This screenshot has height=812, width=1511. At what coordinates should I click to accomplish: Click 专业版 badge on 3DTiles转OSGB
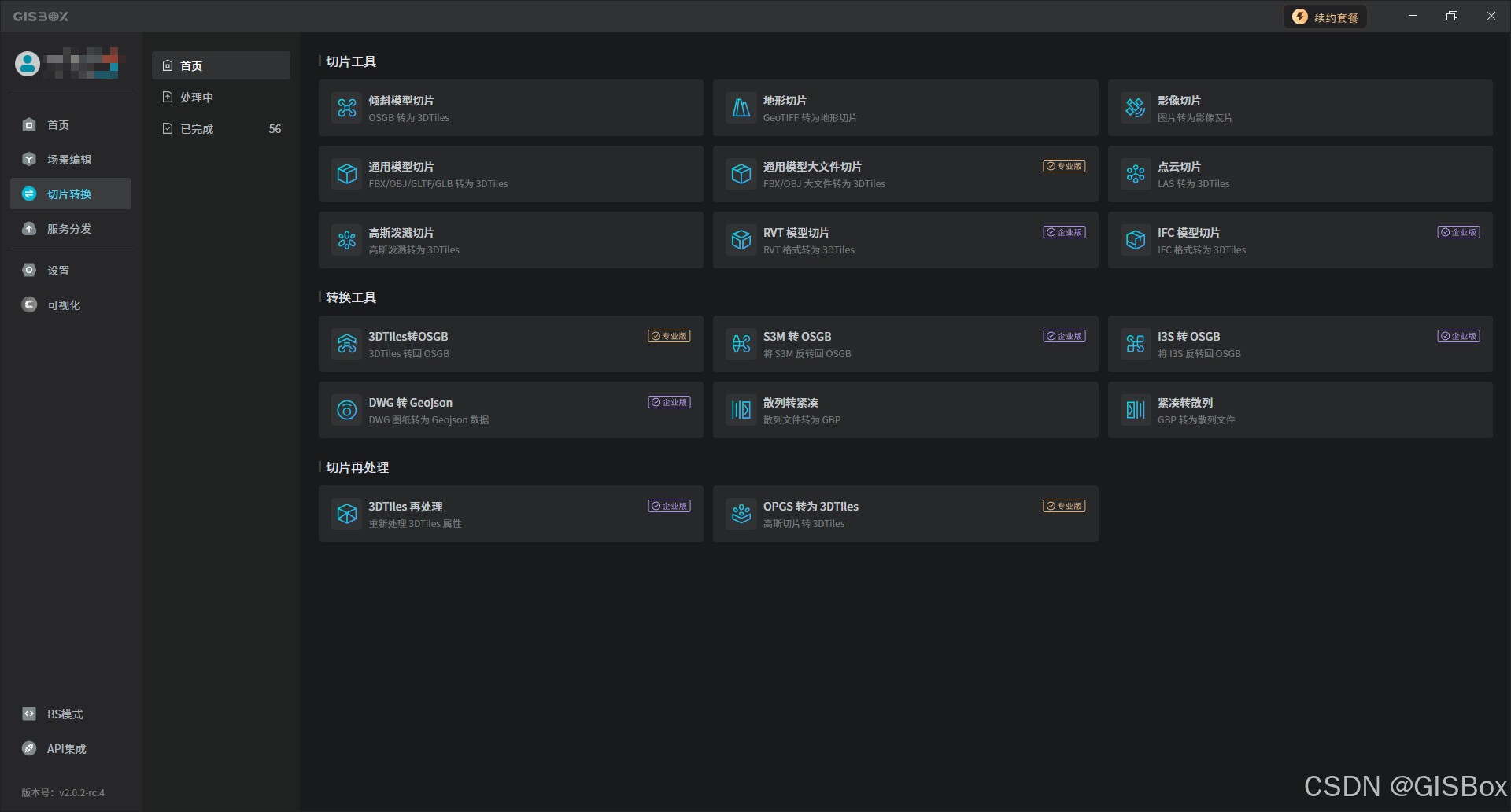(669, 336)
